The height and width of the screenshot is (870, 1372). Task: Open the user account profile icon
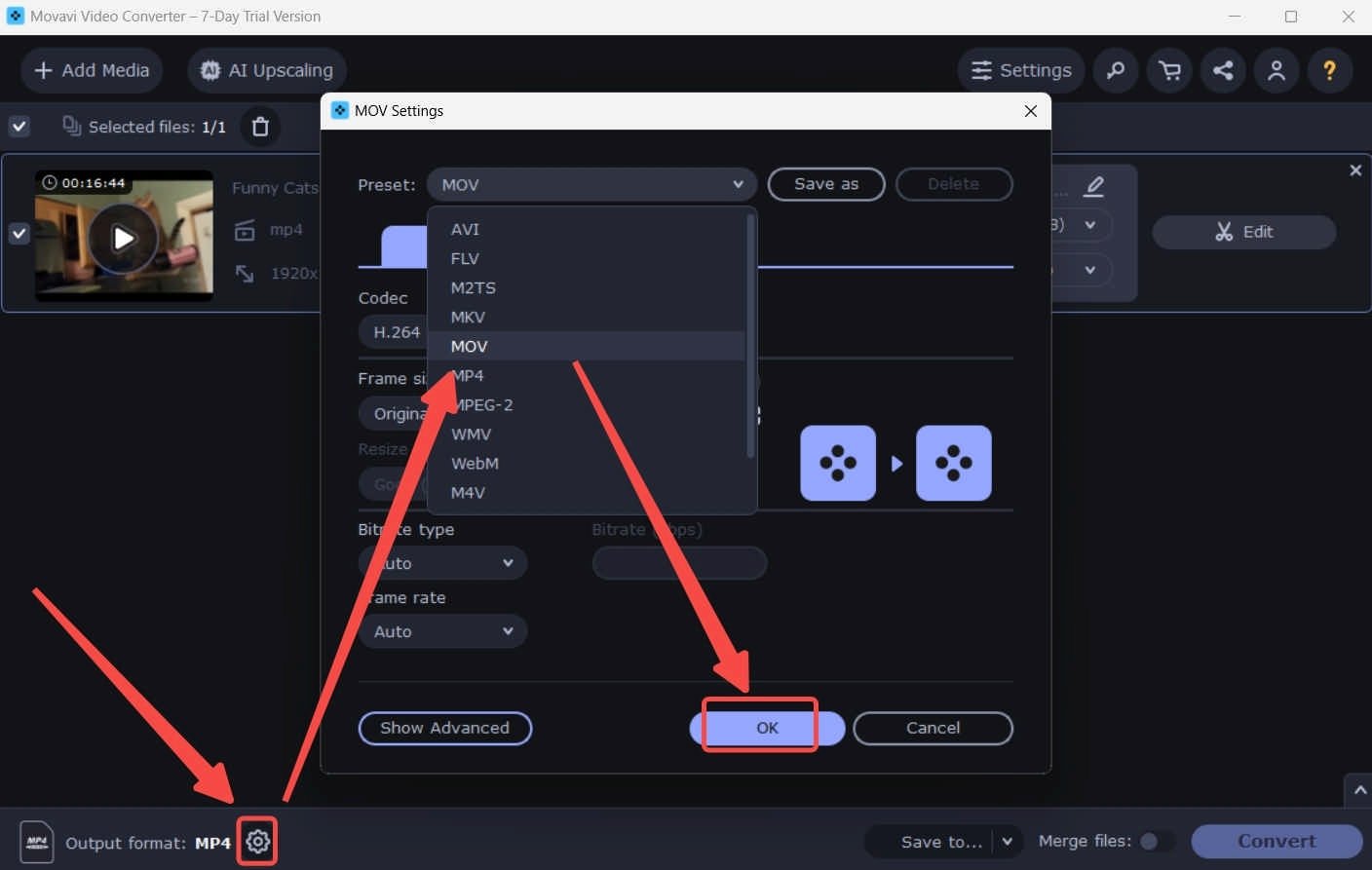[1277, 70]
